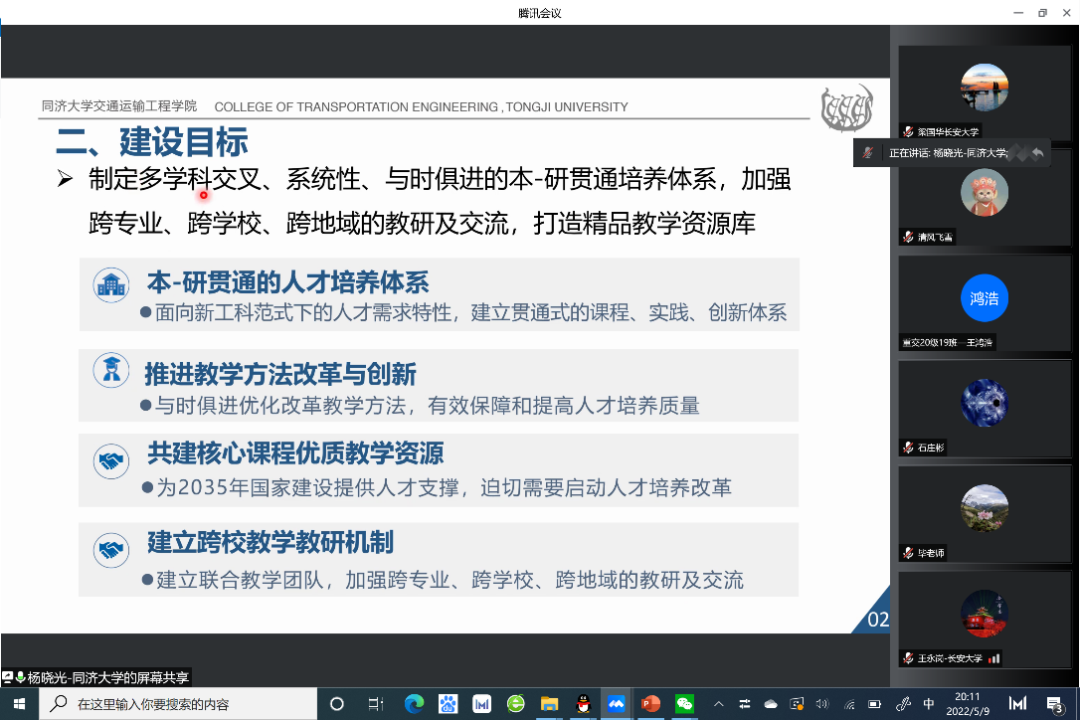1080x720 pixels.
Task: Open Baidu paw icon in taskbar
Action: click(448, 704)
